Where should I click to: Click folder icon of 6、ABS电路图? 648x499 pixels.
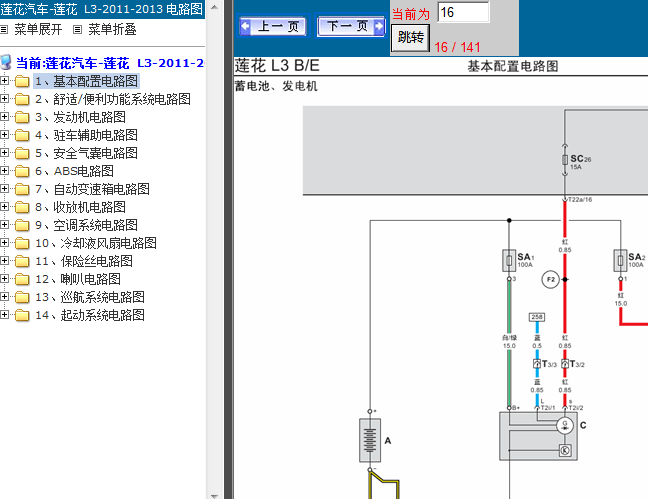tap(22, 171)
